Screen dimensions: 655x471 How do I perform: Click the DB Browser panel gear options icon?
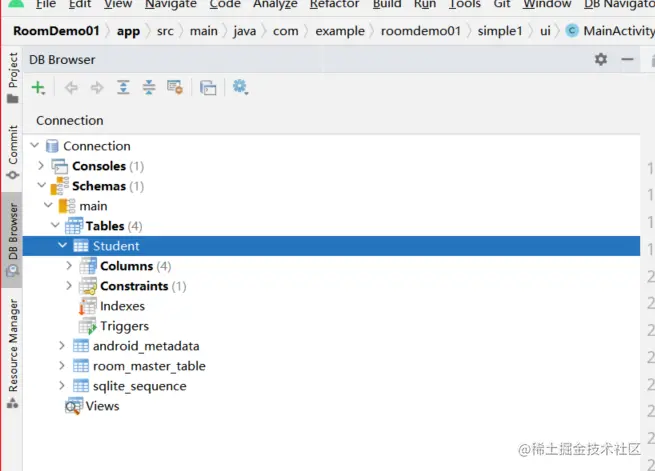tap(601, 59)
